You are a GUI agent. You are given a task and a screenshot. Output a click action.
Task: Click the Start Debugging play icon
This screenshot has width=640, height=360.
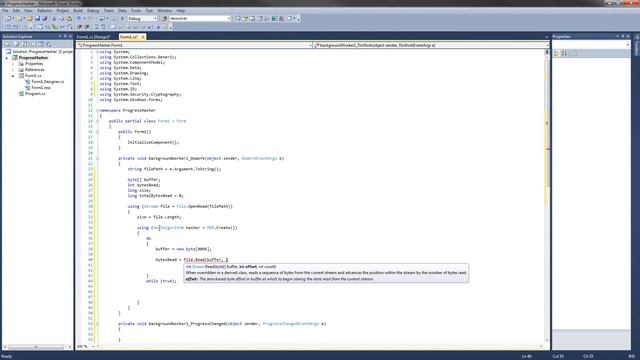tap(122, 18)
